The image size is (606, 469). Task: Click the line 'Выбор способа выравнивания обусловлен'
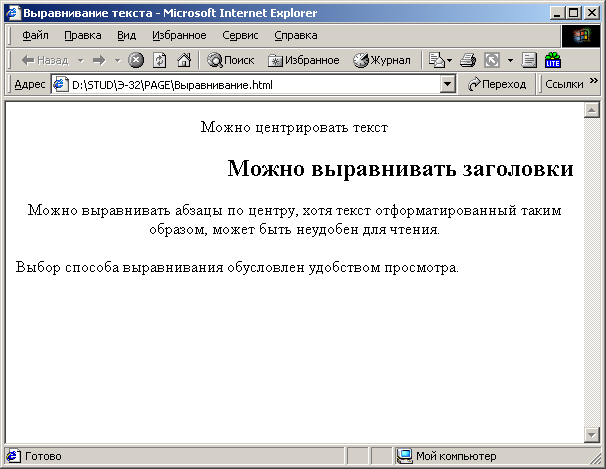click(x=159, y=267)
